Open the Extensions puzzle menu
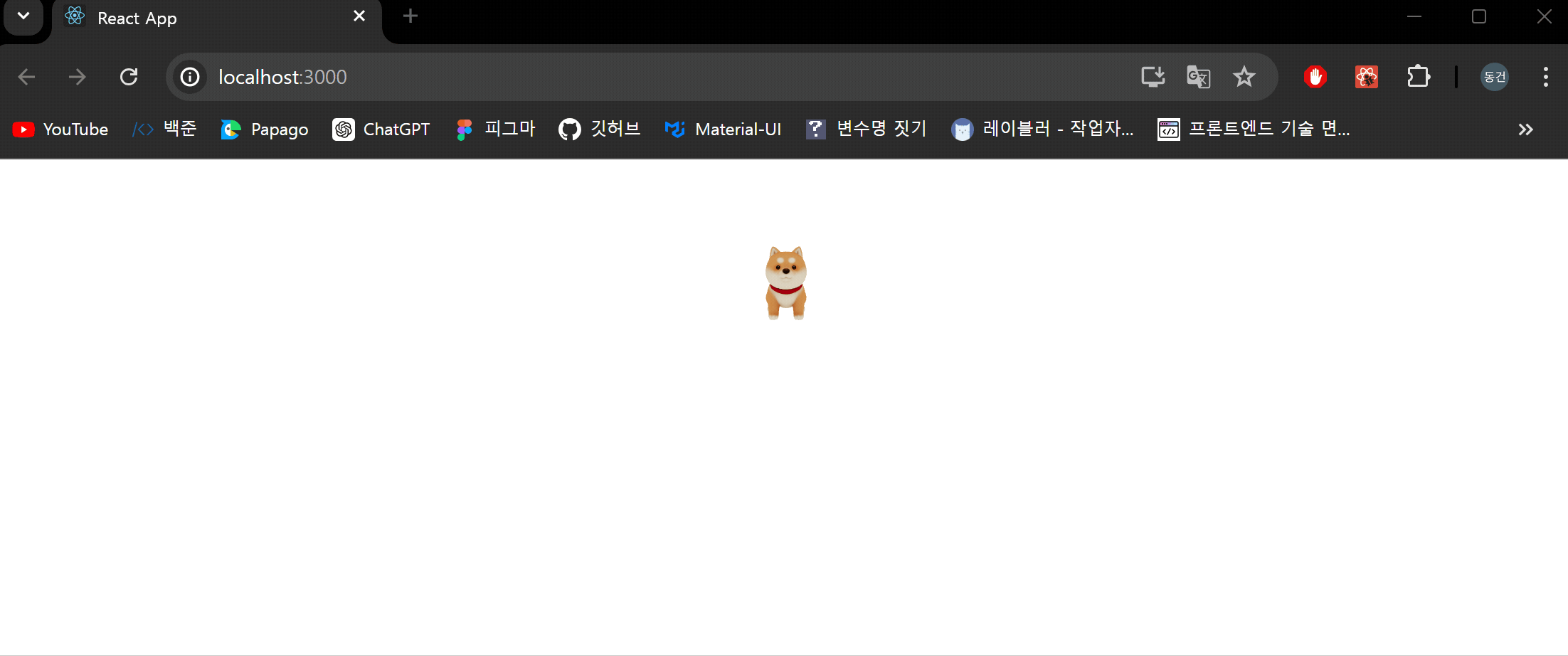 [1419, 76]
